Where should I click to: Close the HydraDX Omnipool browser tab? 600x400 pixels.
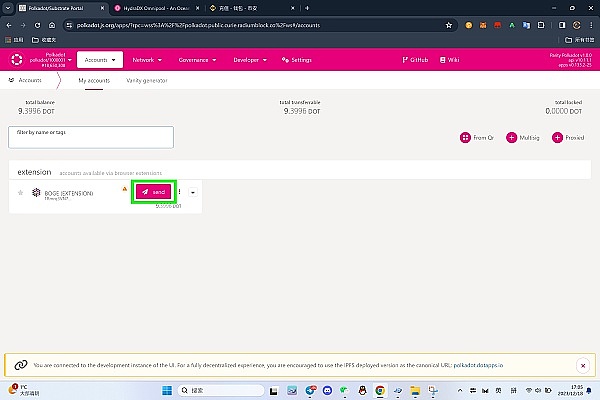pos(197,8)
